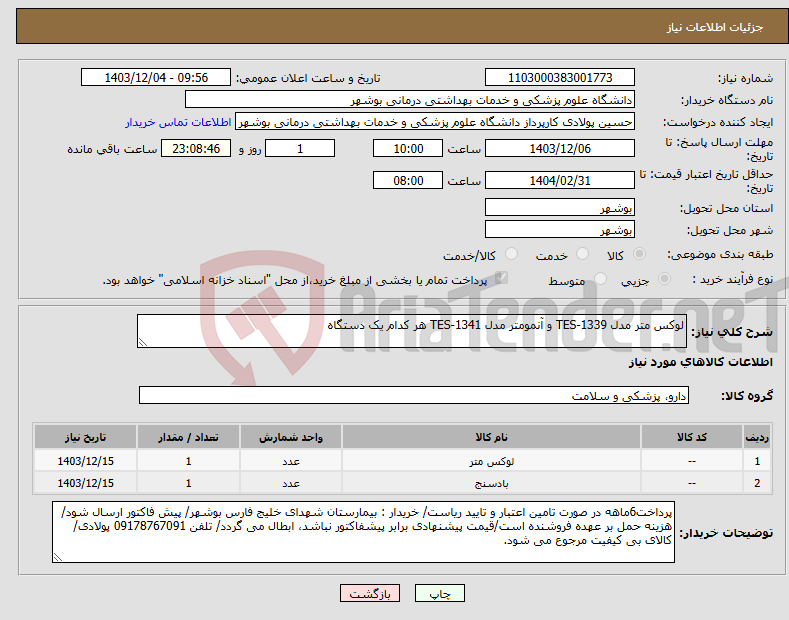Viewport: 789px width, 620px height.
Task: Click the نام کالا column header
Action: coord(491,437)
